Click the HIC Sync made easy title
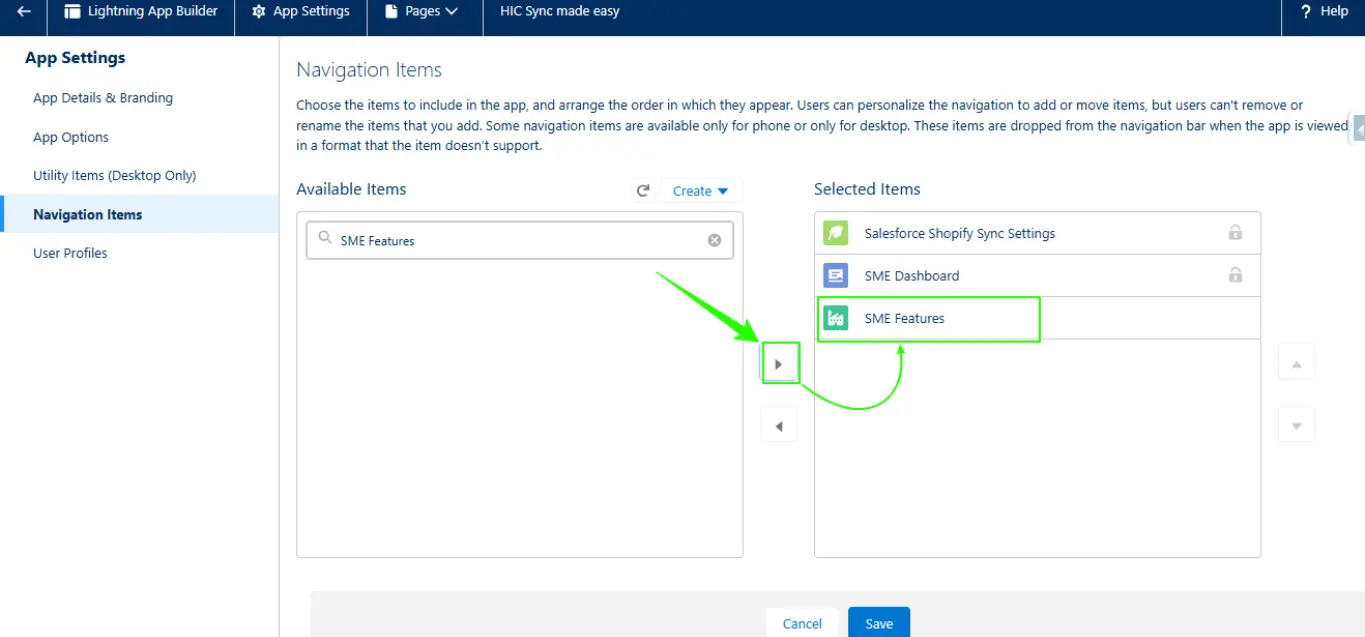1365x637 pixels. point(560,11)
